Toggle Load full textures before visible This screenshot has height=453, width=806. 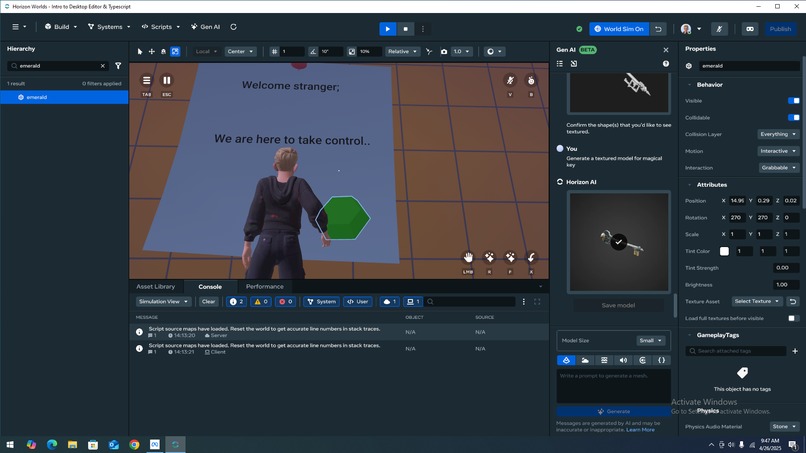[793, 318]
